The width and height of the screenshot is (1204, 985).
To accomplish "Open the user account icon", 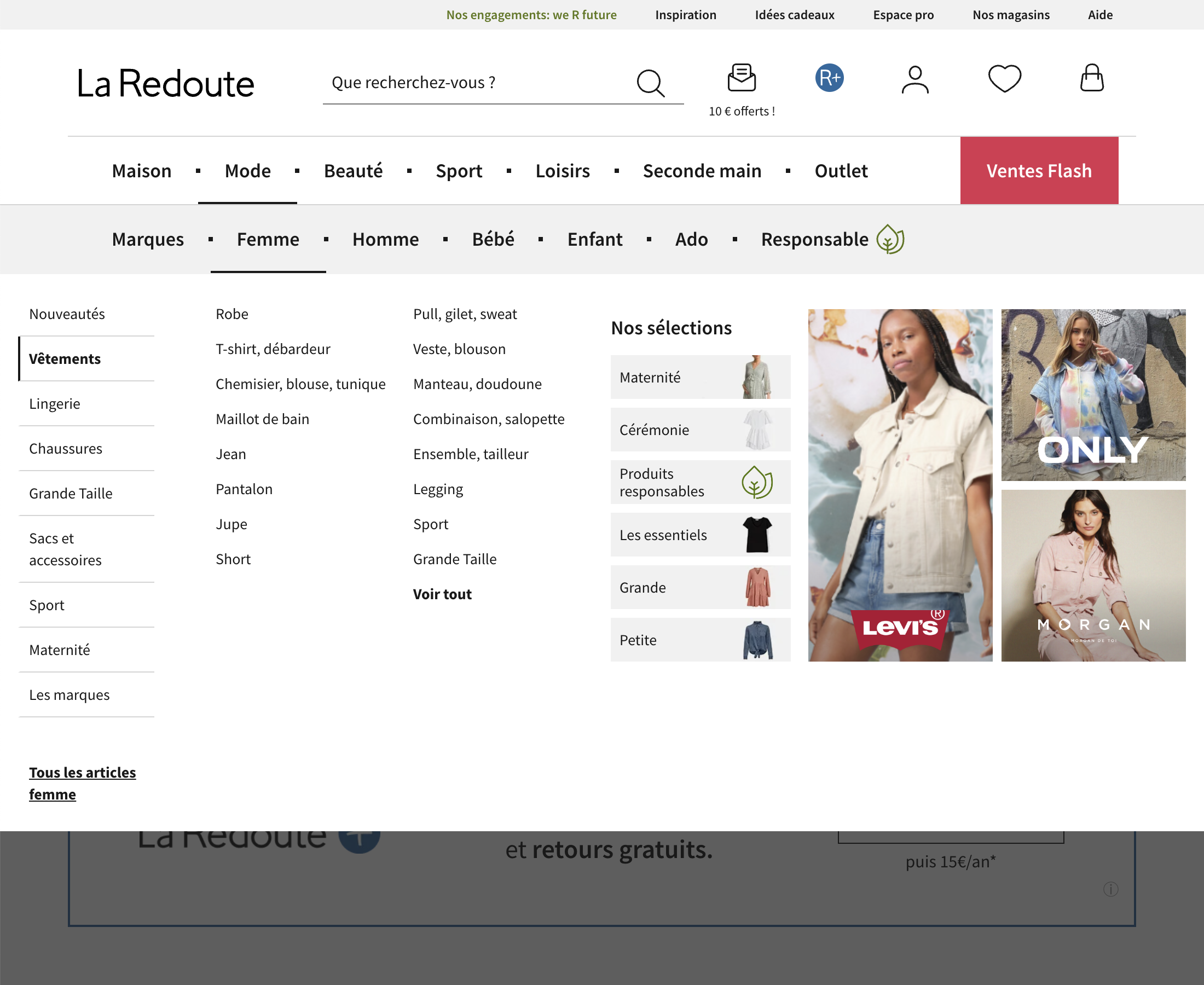I will click(x=914, y=79).
